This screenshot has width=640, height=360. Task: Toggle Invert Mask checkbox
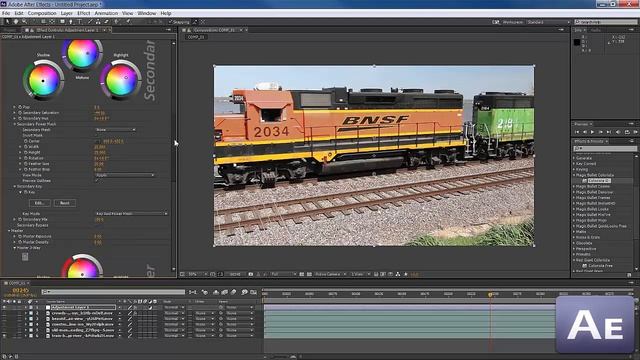97,135
